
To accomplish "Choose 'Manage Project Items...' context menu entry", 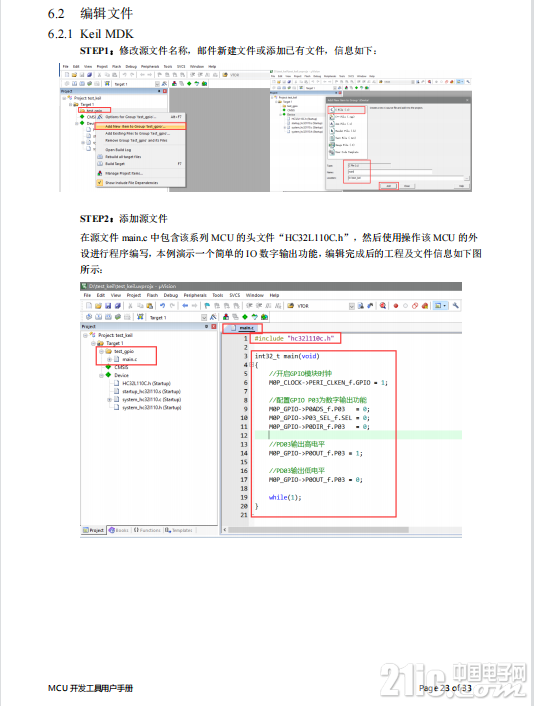I will 140,173.
